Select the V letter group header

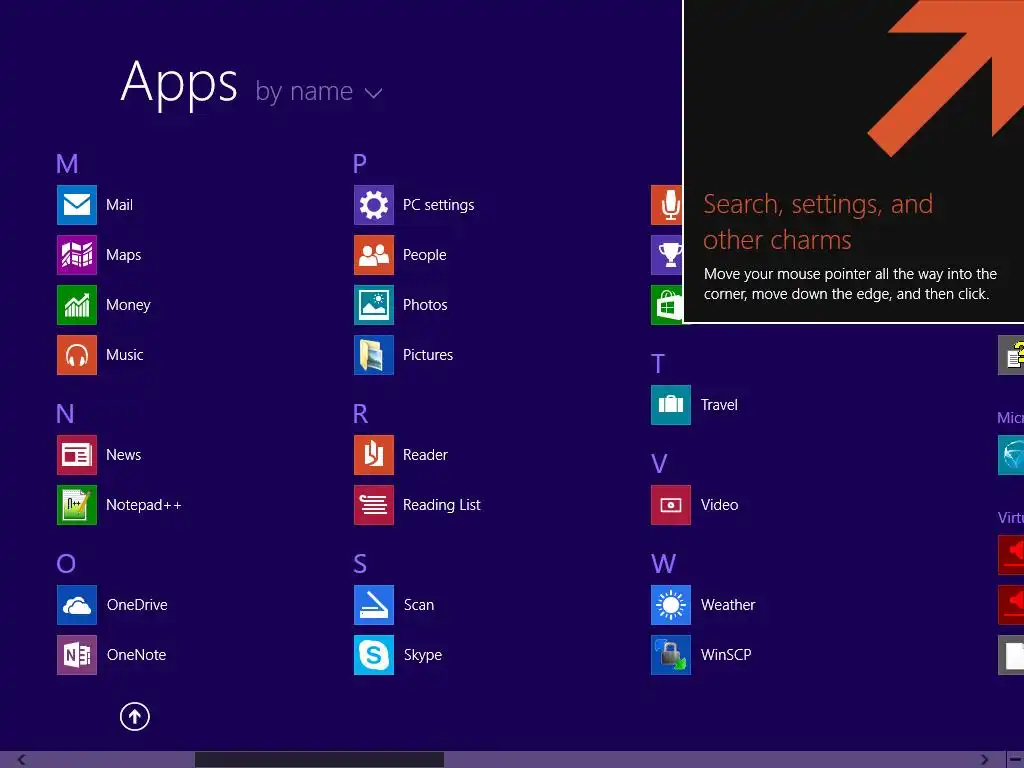659,464
